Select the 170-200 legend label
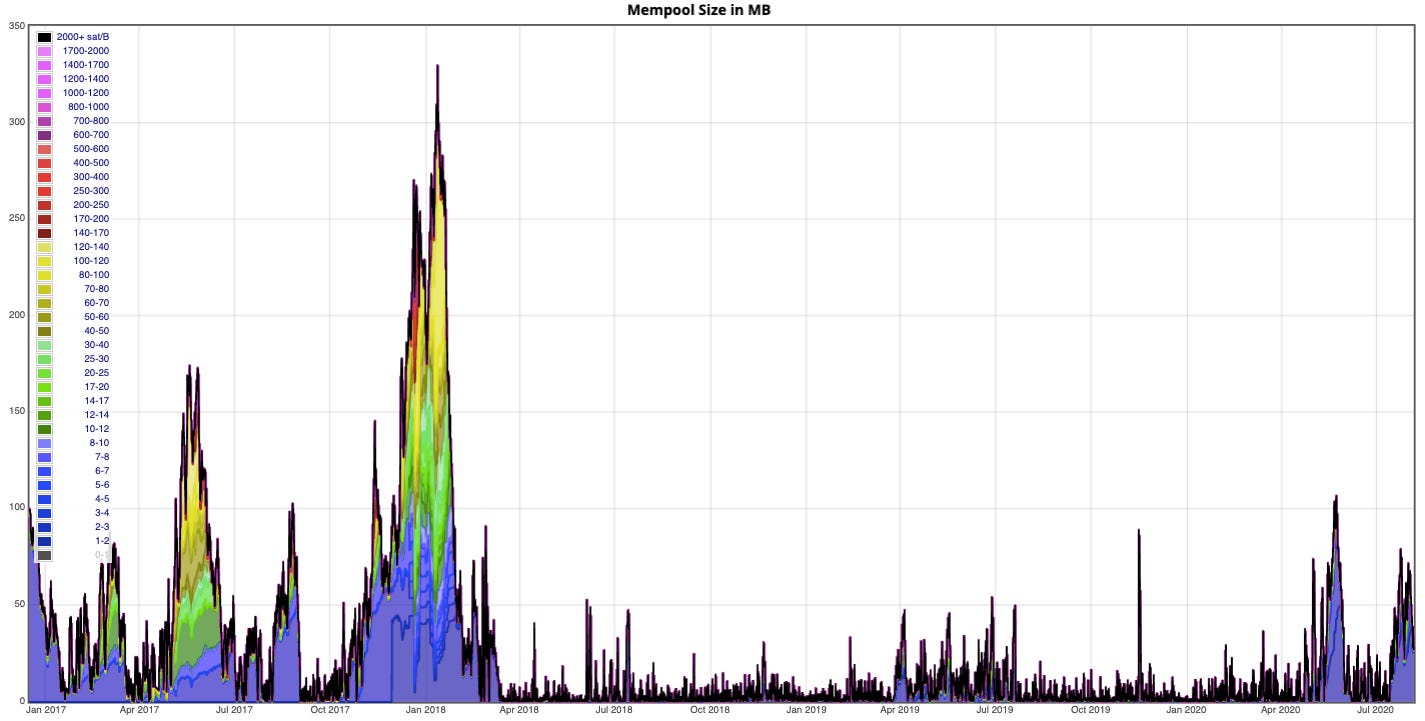Screen dimensions: 1425x721 (91, 219)
